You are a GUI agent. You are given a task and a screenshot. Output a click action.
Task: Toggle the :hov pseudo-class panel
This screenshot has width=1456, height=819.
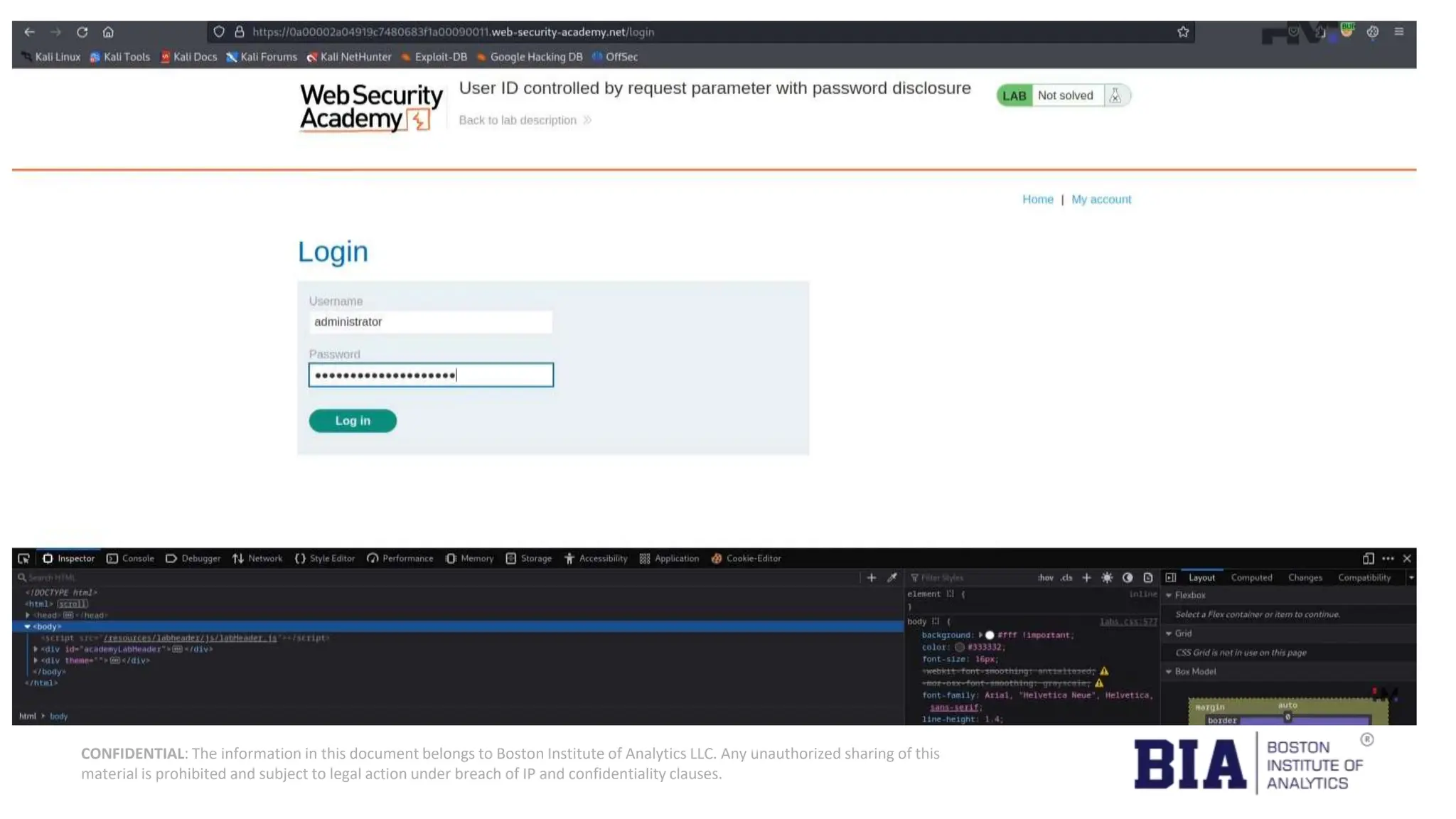pos(1045,578)
